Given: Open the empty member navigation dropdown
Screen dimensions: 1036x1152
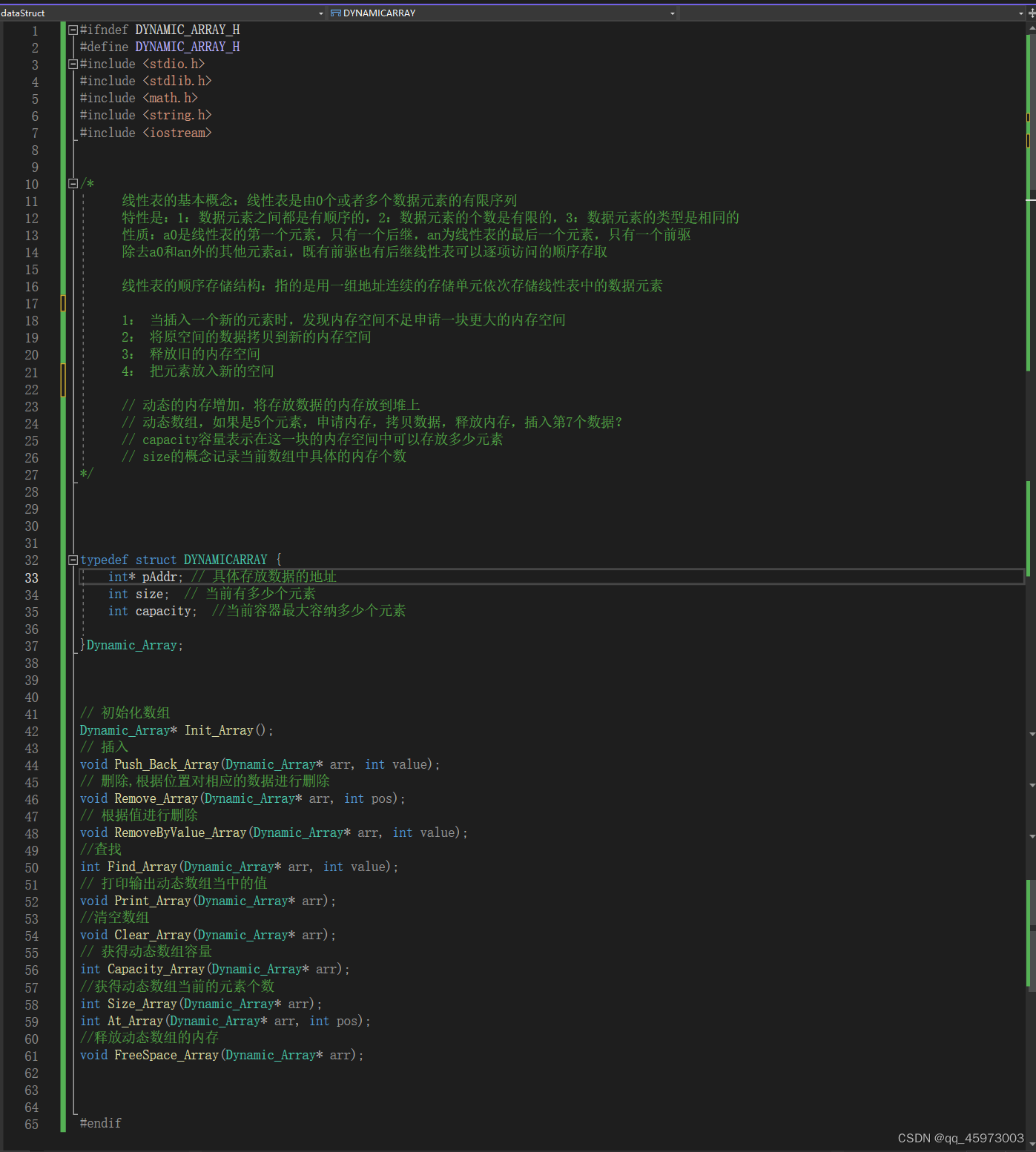Looking at the screenshot, I should coord(853,13).
